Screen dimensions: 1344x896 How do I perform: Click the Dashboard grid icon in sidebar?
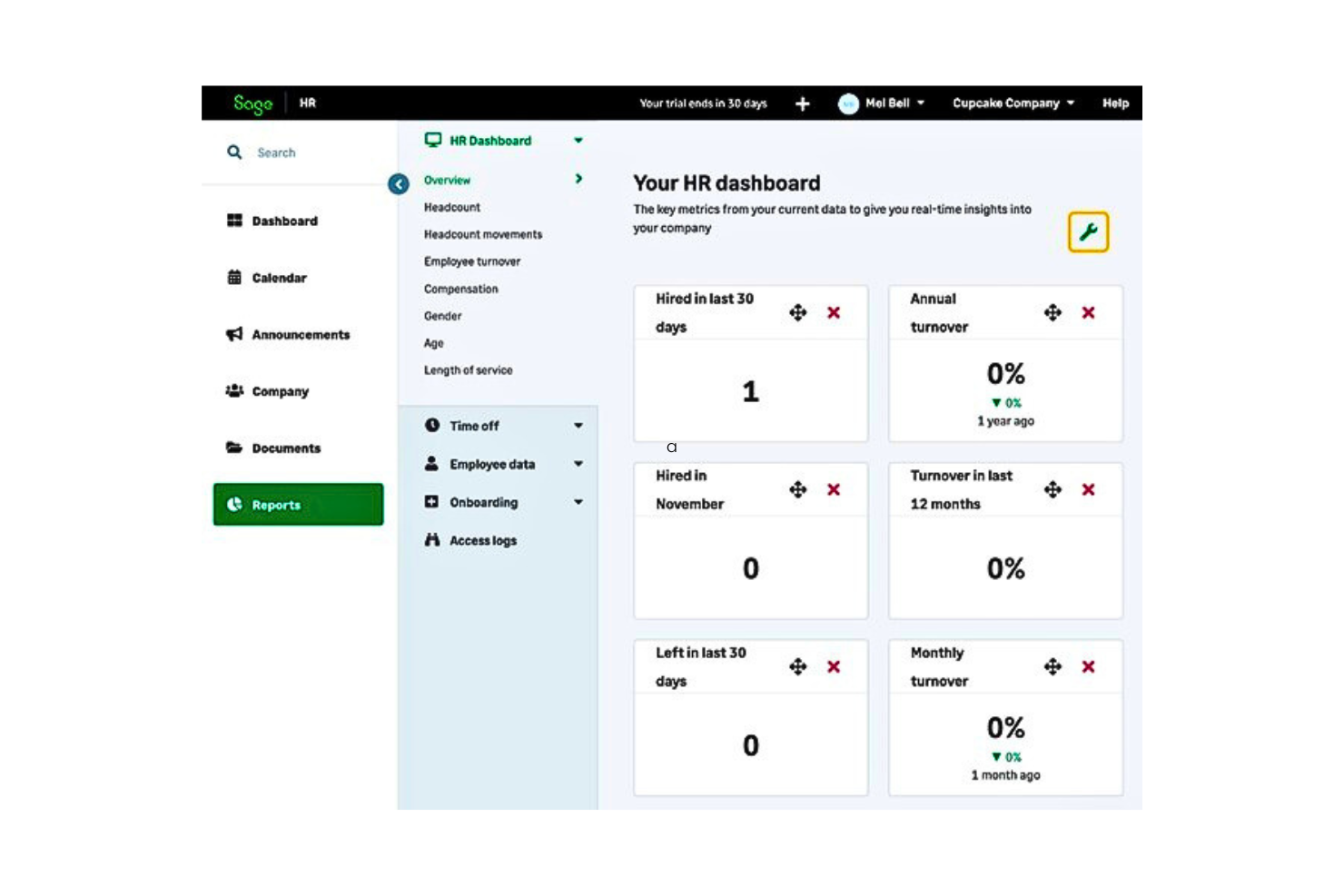234,220
